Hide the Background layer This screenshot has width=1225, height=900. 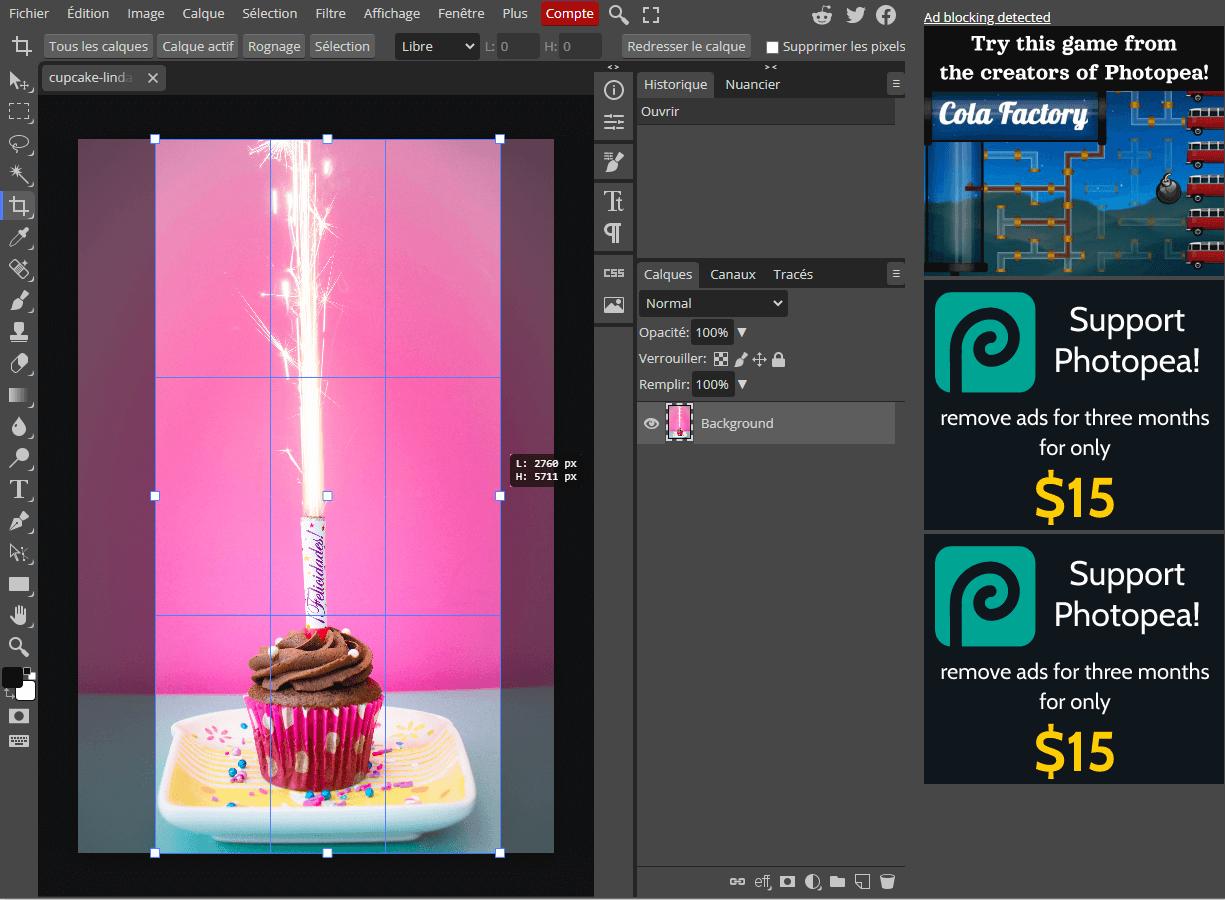coord(651,423)
